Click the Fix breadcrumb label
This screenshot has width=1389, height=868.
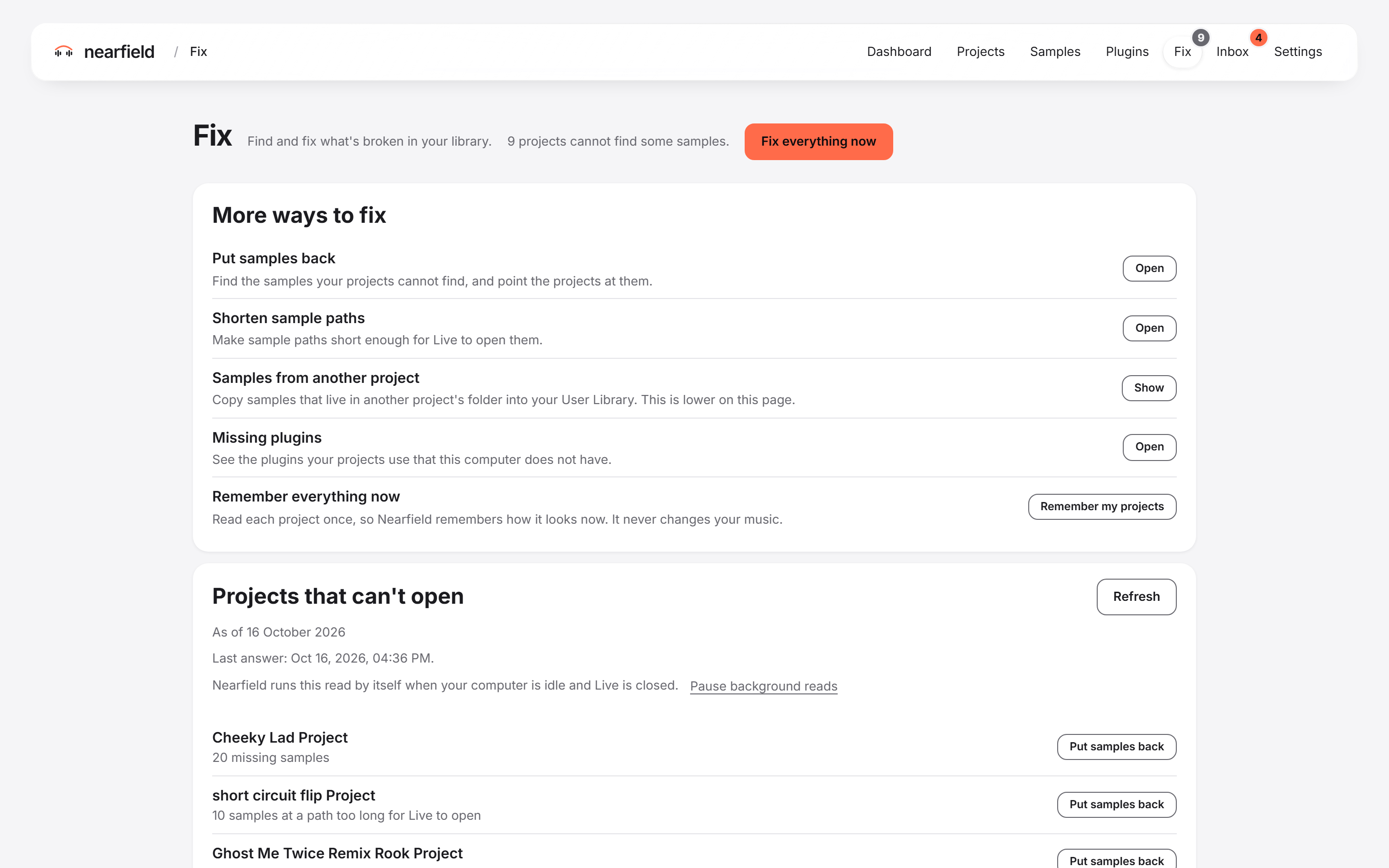click(x=198, y=52)
